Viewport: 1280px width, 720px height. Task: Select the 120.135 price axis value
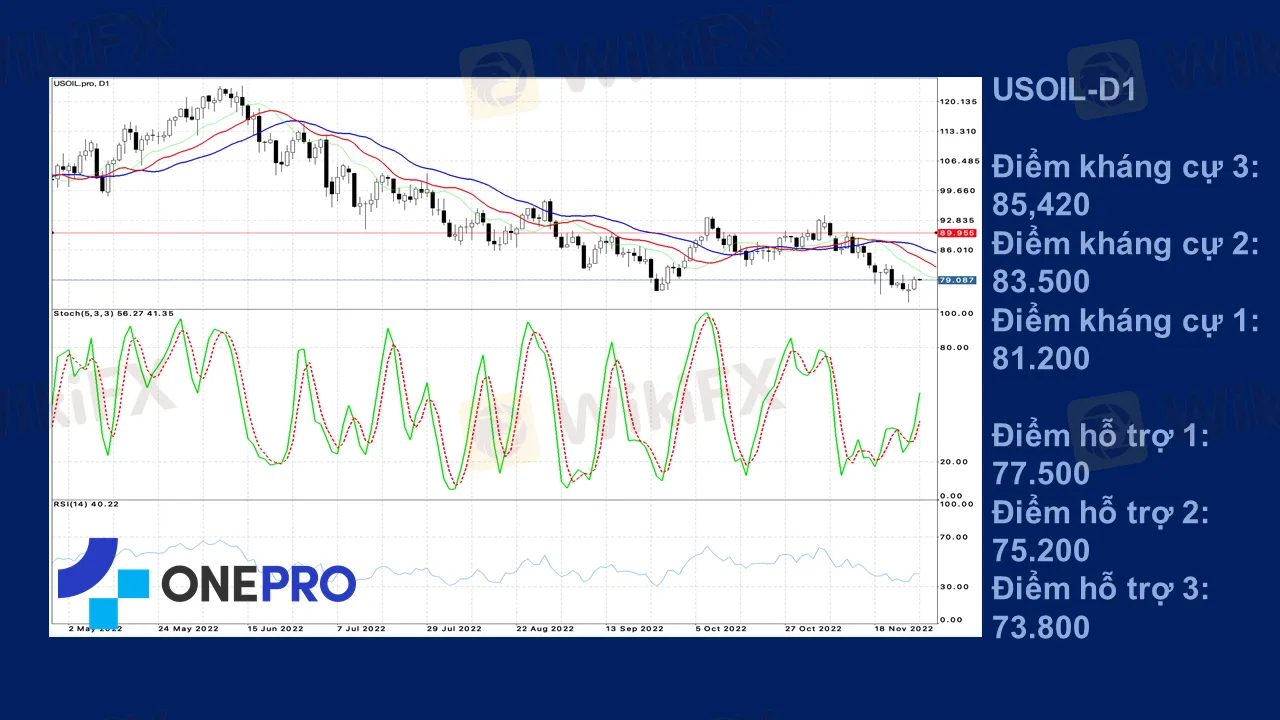[x=957, y=101]
